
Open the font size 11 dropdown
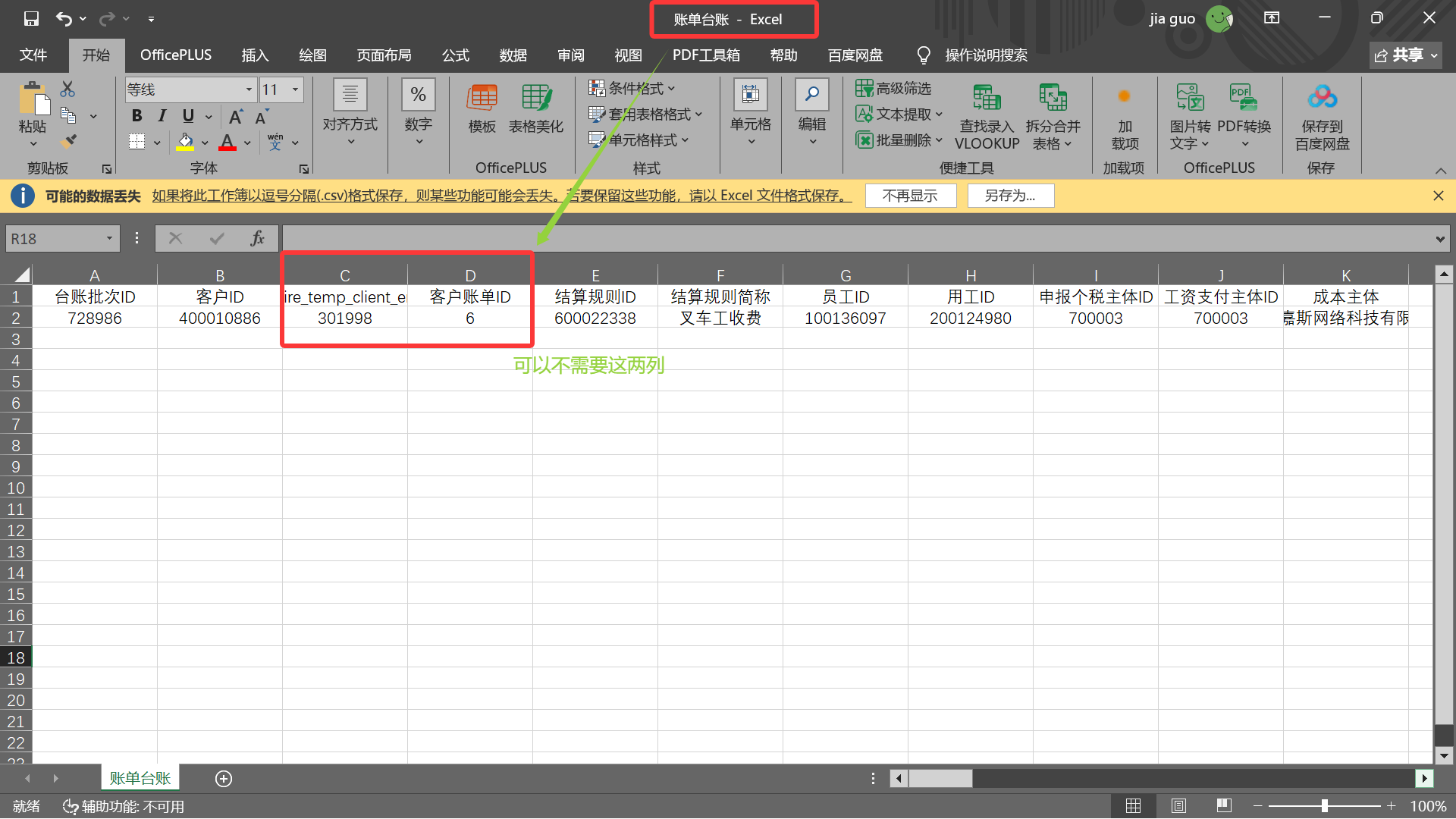[x=296, y=89]
